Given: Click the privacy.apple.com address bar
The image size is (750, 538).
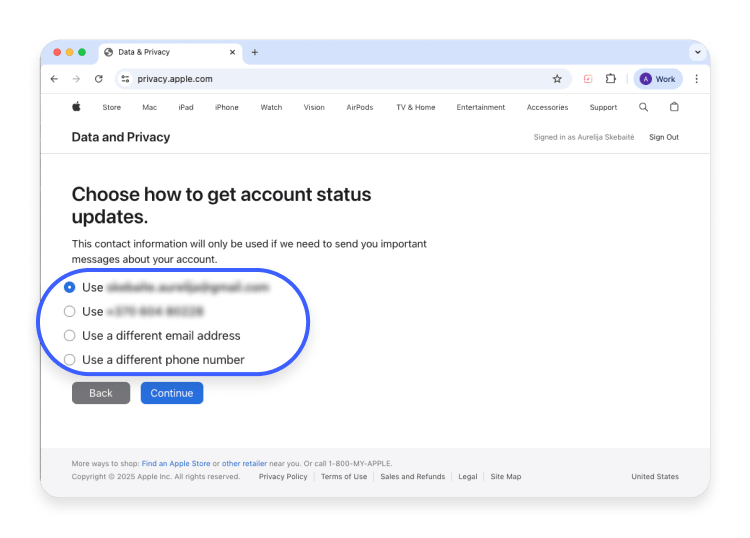Looking at the screenshot, I should (343, 79).
